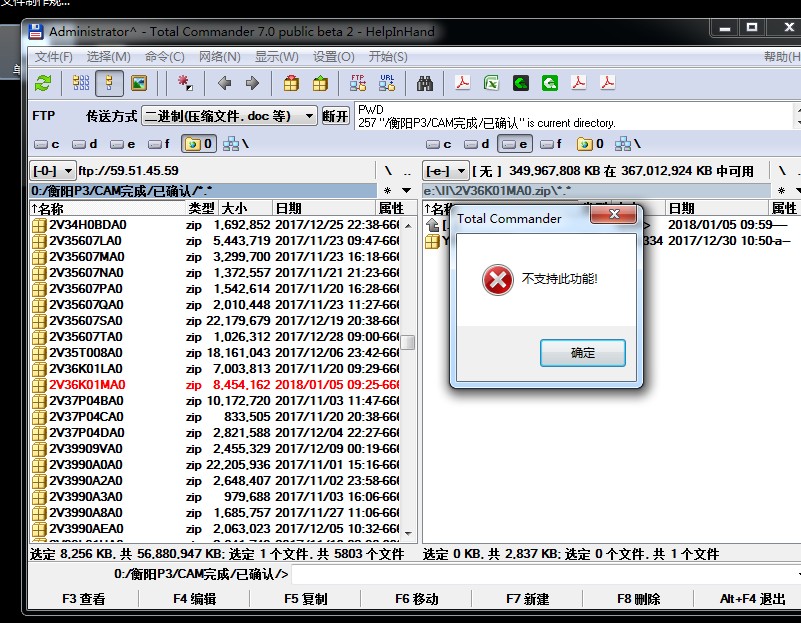801x623 pixels.
Task: Click left panel scroll up arrow
Action: 408,225
